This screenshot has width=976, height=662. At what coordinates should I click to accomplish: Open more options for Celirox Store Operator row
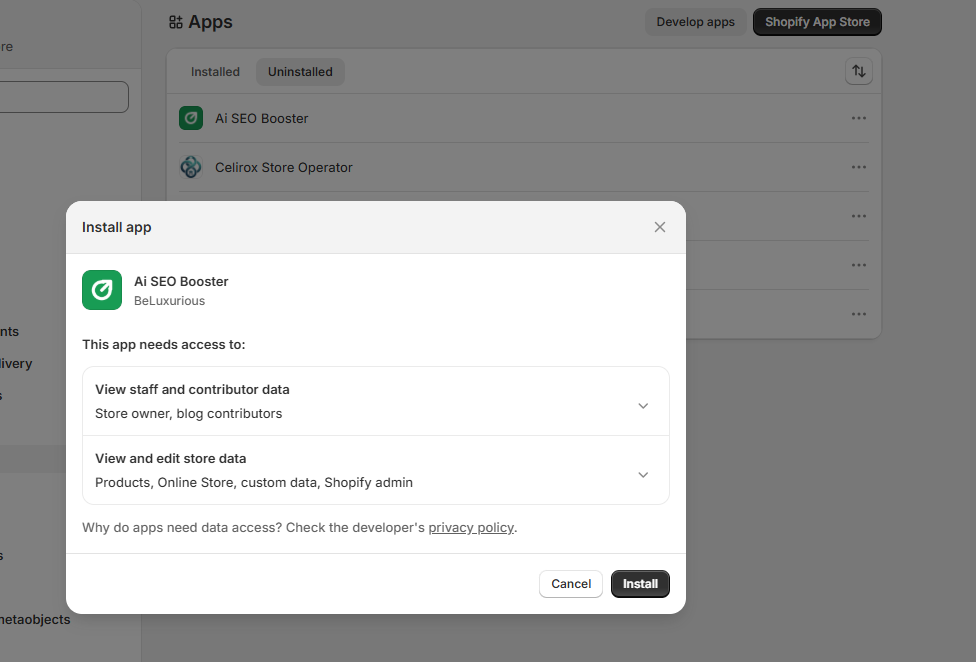[858, 167]
